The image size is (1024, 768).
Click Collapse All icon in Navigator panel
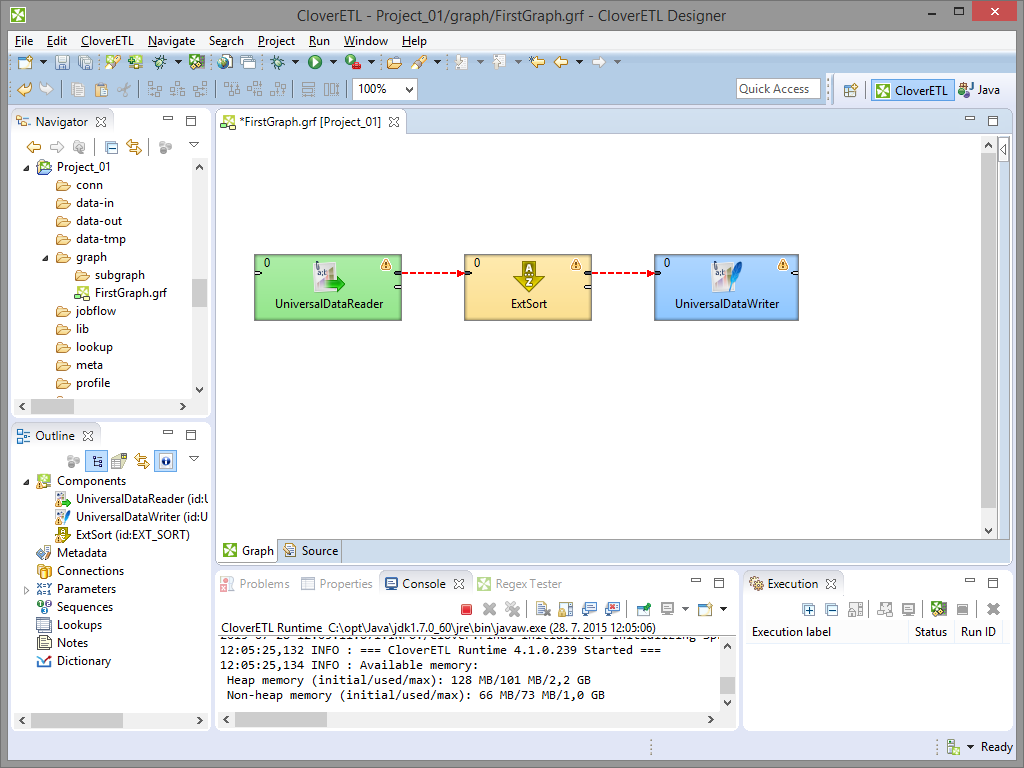point(112,147)
